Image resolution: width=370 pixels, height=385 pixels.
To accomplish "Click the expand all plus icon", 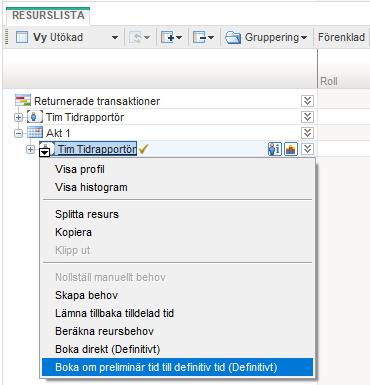I will coord(168,37).
